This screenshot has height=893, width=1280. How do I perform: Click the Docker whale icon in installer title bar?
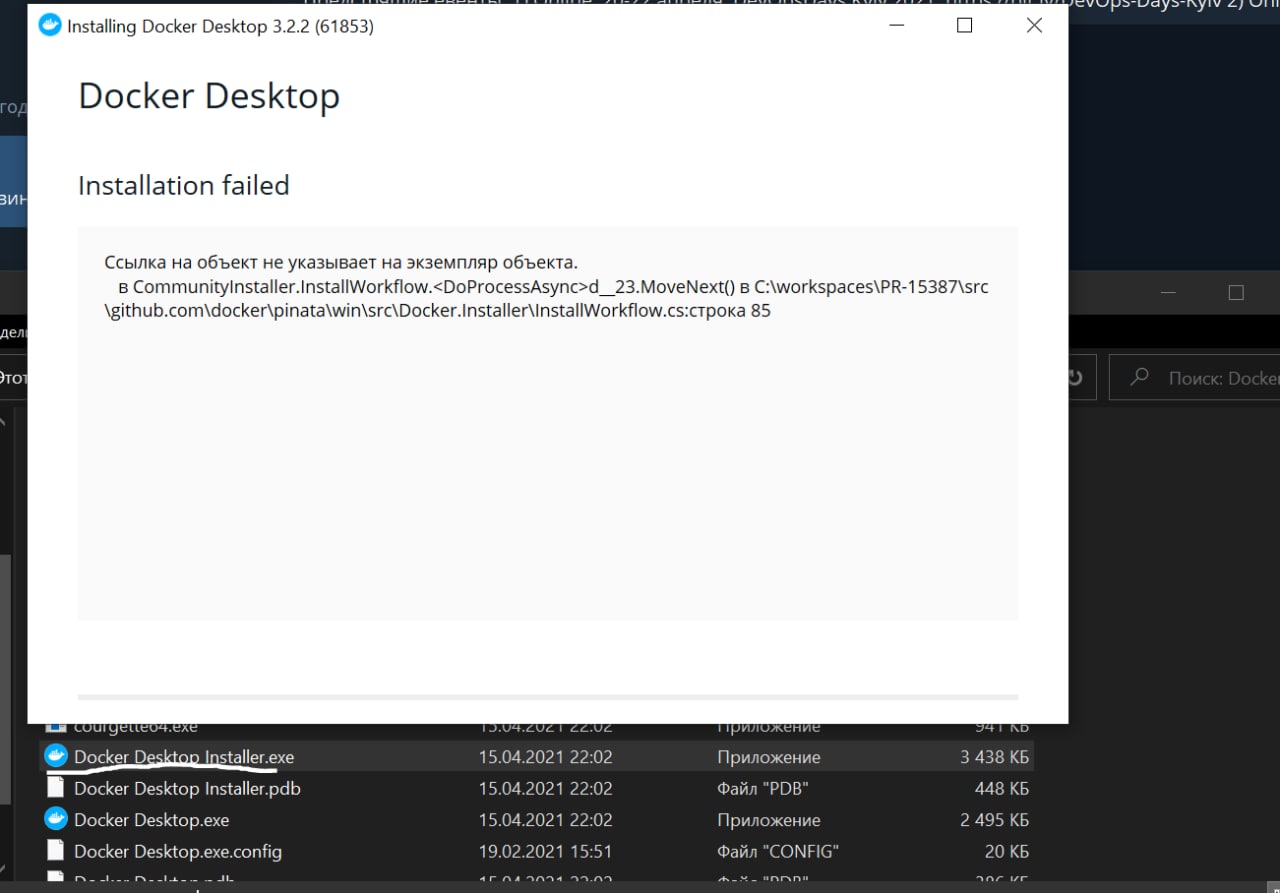[x=49, y=26]
